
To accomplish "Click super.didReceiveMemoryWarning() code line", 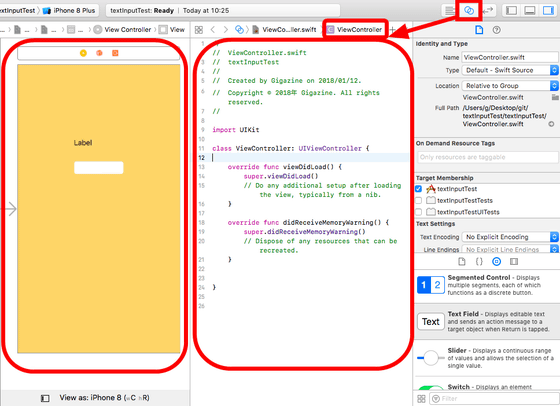I will [304, 232].
